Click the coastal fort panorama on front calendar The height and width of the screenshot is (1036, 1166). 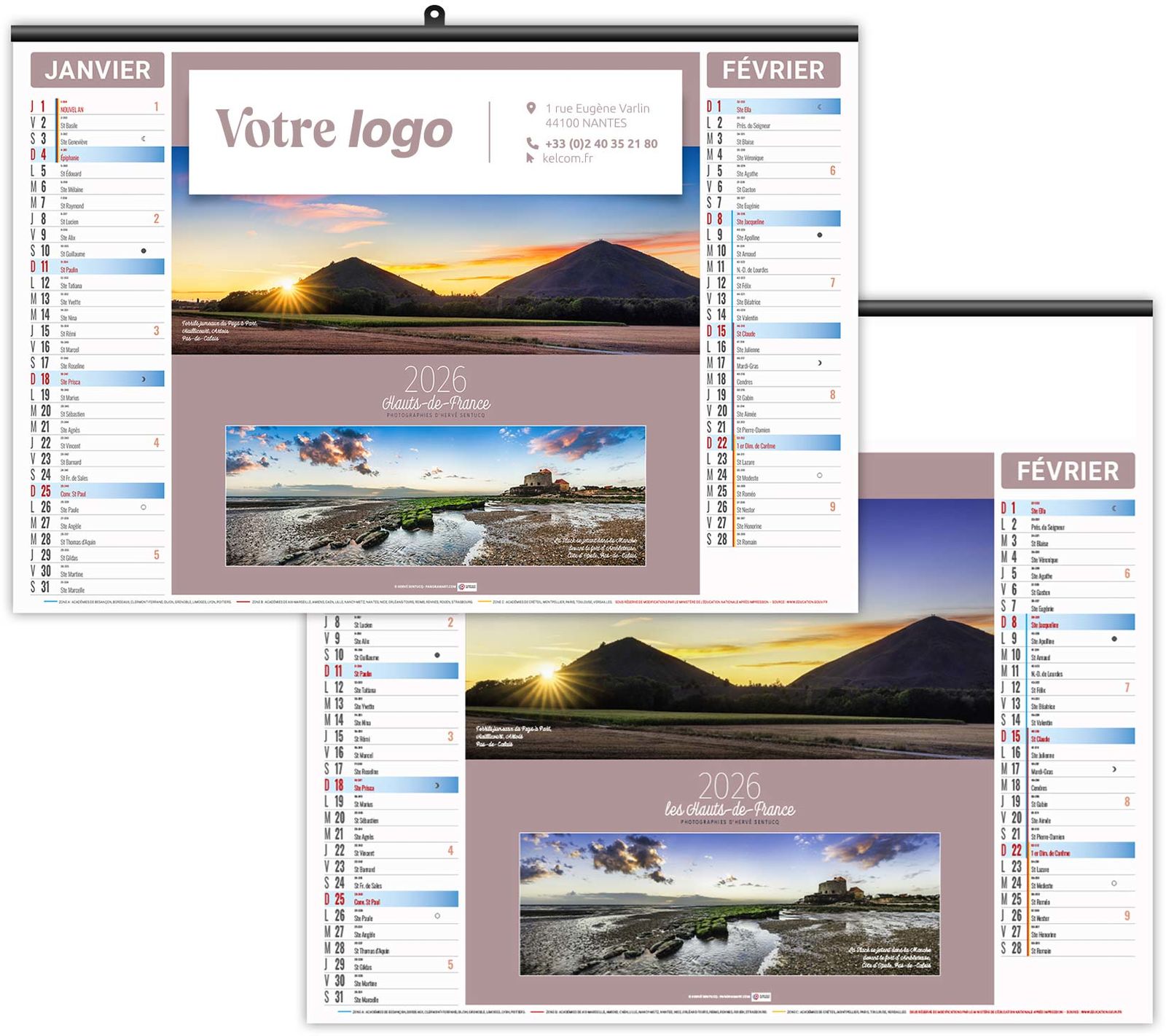point(436,495)
